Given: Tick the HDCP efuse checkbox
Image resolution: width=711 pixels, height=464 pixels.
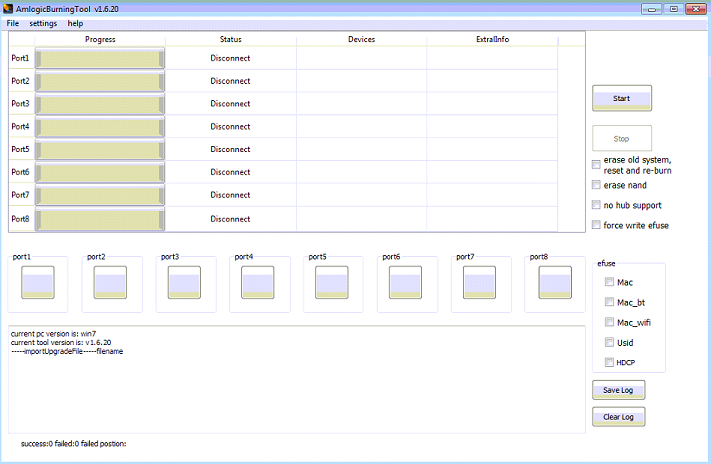Looking at the screenshot, I should (x=609, y=362).
